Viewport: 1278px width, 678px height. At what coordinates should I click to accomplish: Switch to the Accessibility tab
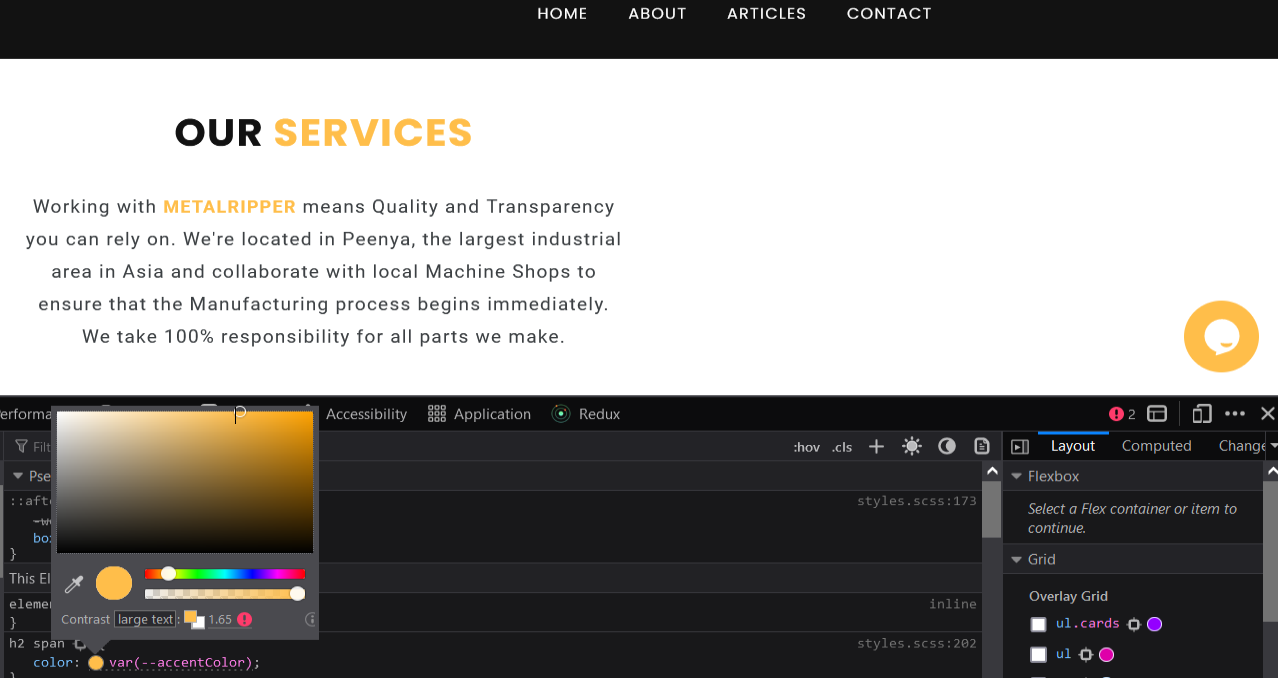coord(366,414)
